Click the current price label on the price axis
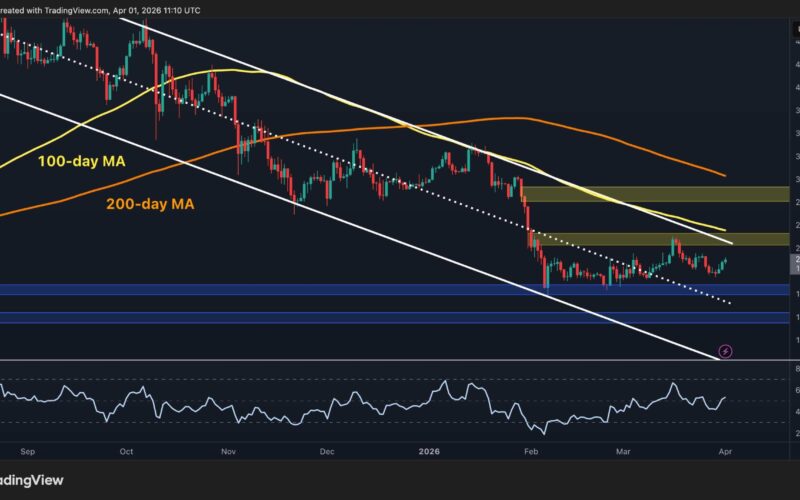 point(794,264)
